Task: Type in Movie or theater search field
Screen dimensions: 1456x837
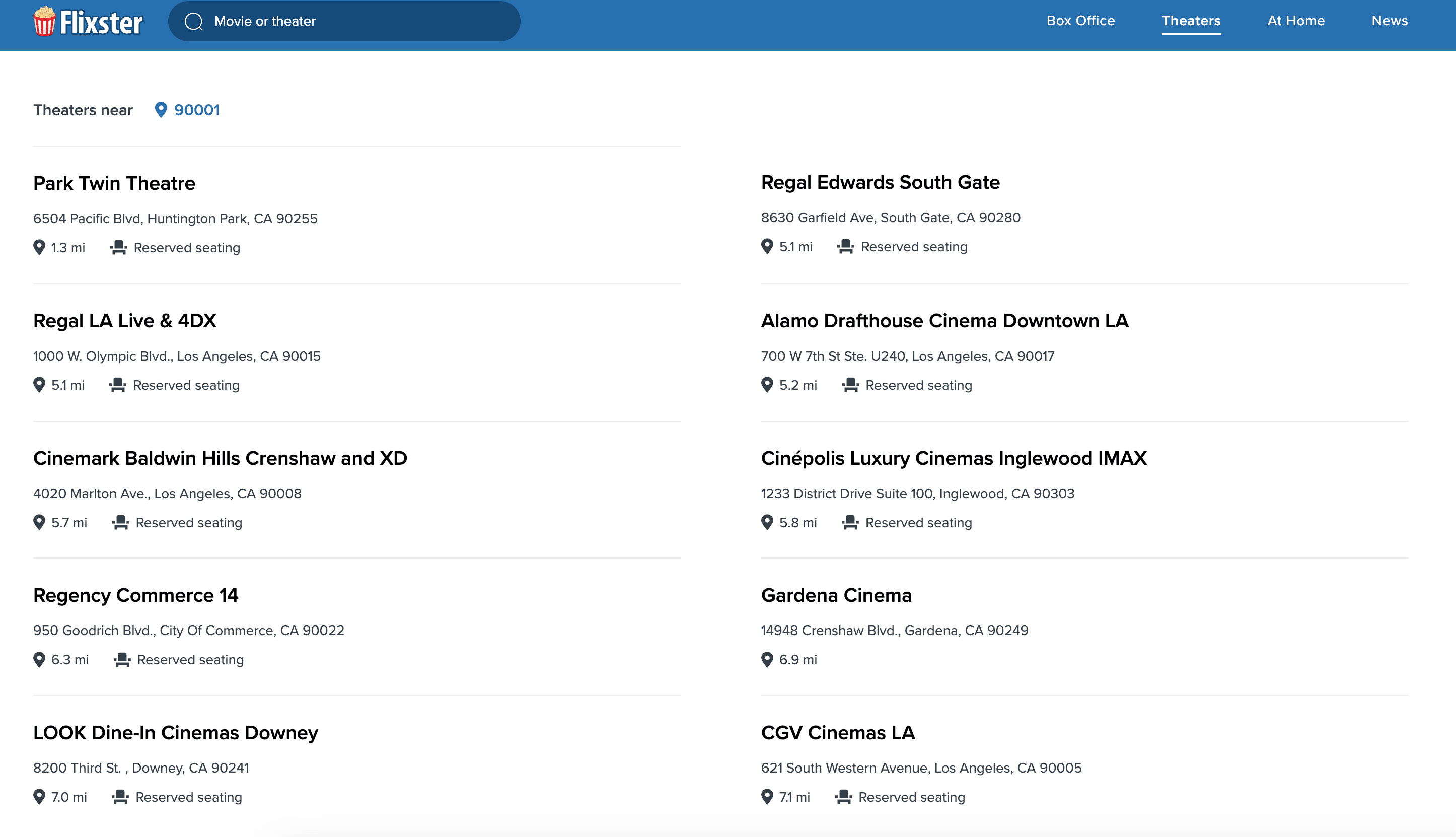Action: pos(356,21)
